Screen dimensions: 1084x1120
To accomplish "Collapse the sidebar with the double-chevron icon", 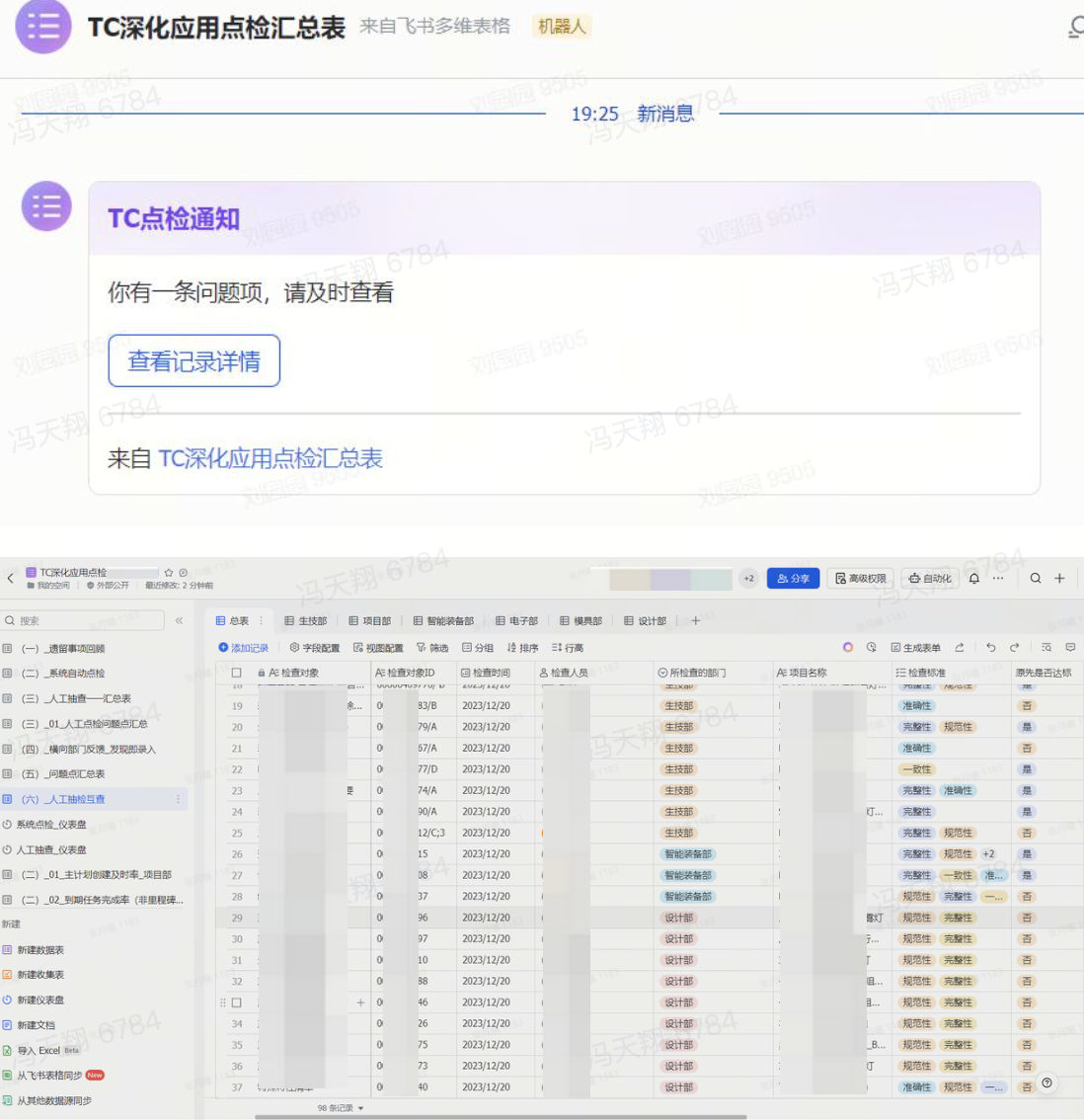I will [x=179, y=621].
